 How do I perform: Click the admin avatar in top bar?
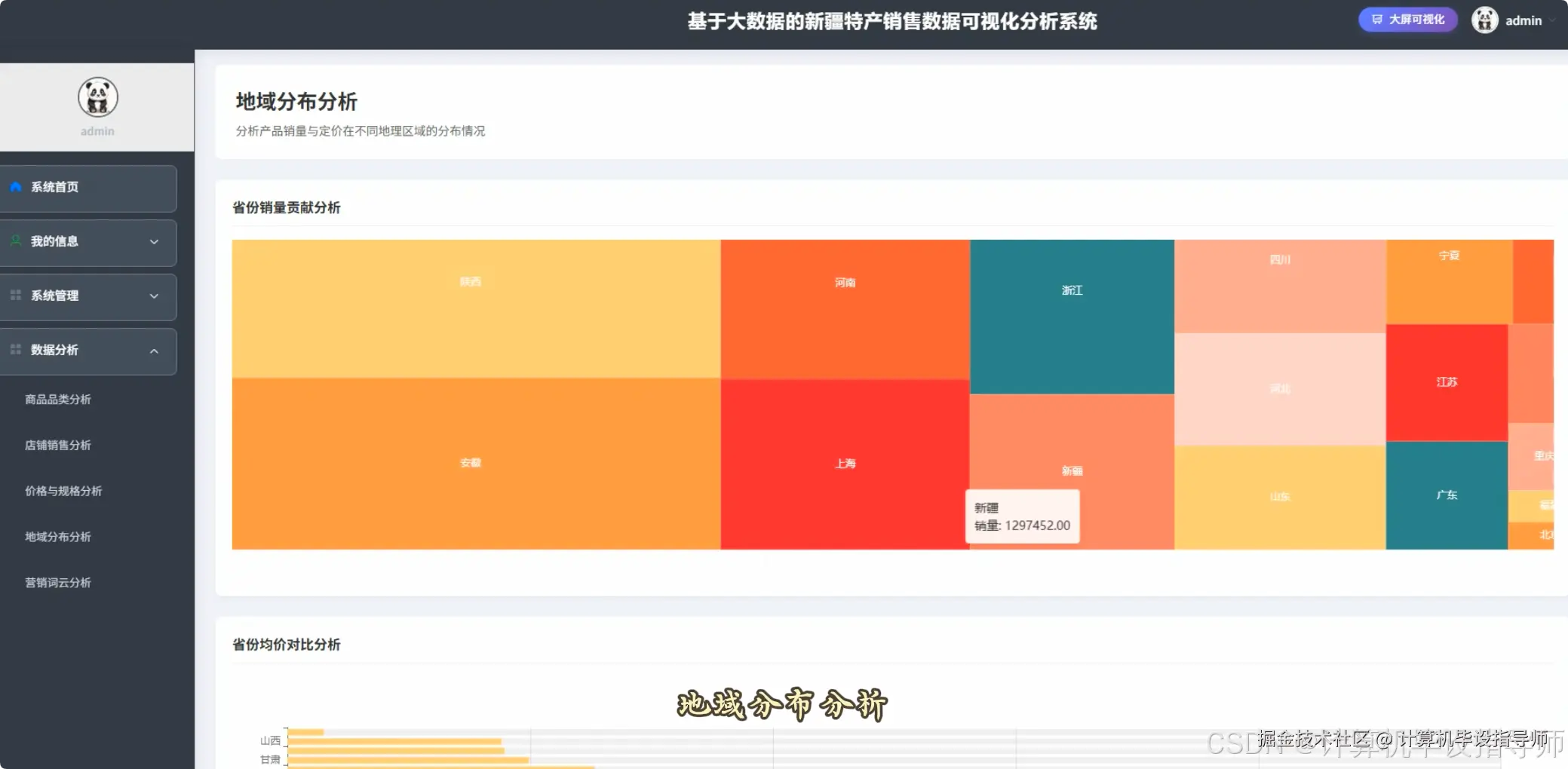pyautogui.click(x=1484, y=20)
